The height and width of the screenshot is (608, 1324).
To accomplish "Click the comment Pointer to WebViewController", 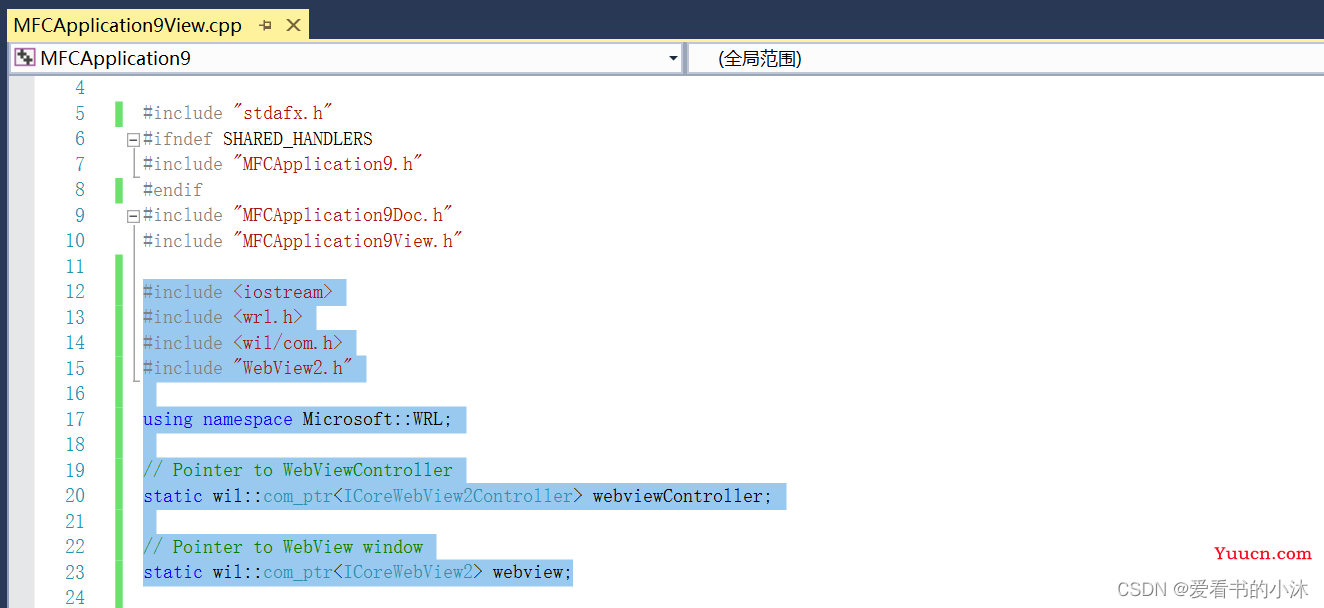I will click(x=298, y=470).
